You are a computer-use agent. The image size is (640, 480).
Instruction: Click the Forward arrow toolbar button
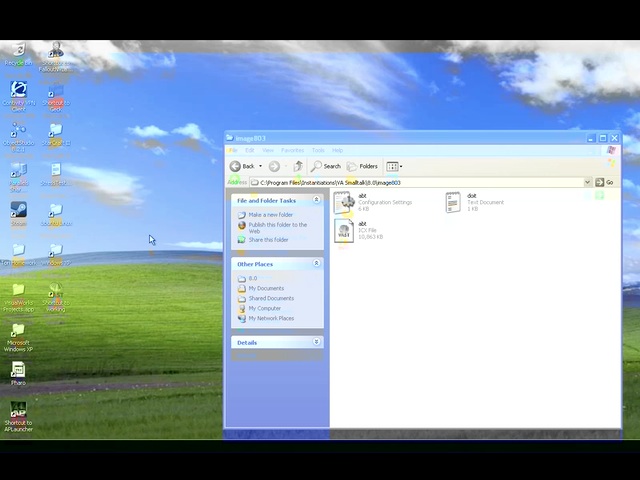click(x=274, y=166)
